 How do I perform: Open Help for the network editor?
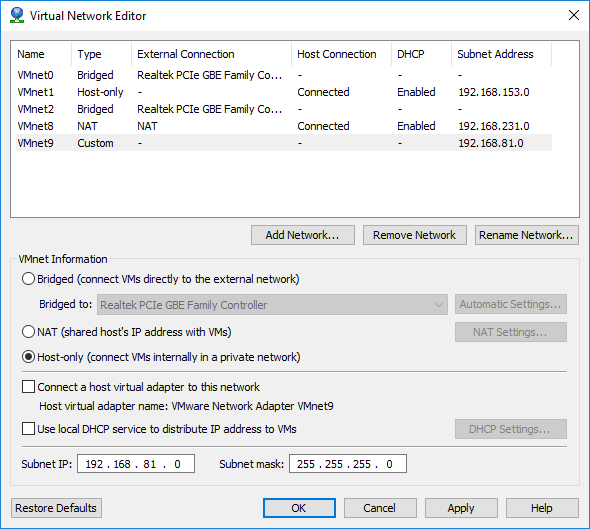tap(542, 508)
